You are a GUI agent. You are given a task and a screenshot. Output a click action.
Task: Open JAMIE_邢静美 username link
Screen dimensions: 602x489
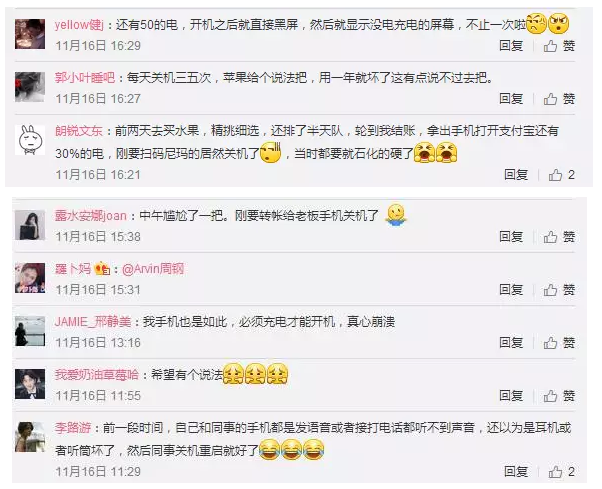(93, 321)
